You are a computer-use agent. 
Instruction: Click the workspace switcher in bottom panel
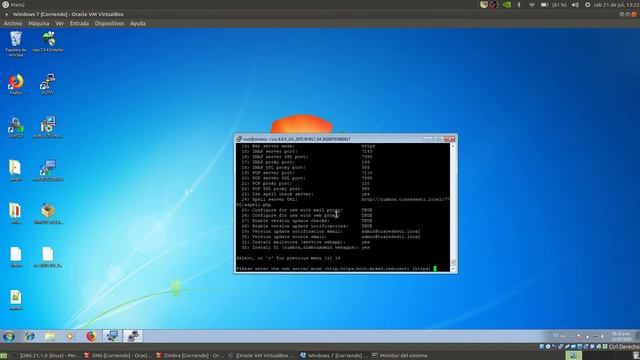click(574, 356)
